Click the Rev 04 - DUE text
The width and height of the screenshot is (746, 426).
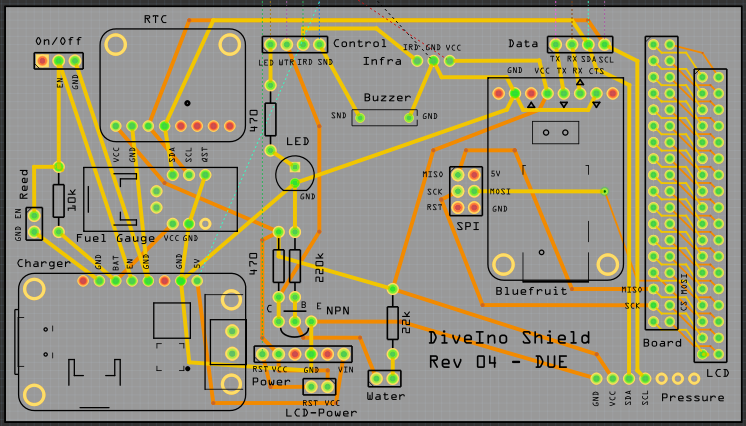(x=498, y=362)
